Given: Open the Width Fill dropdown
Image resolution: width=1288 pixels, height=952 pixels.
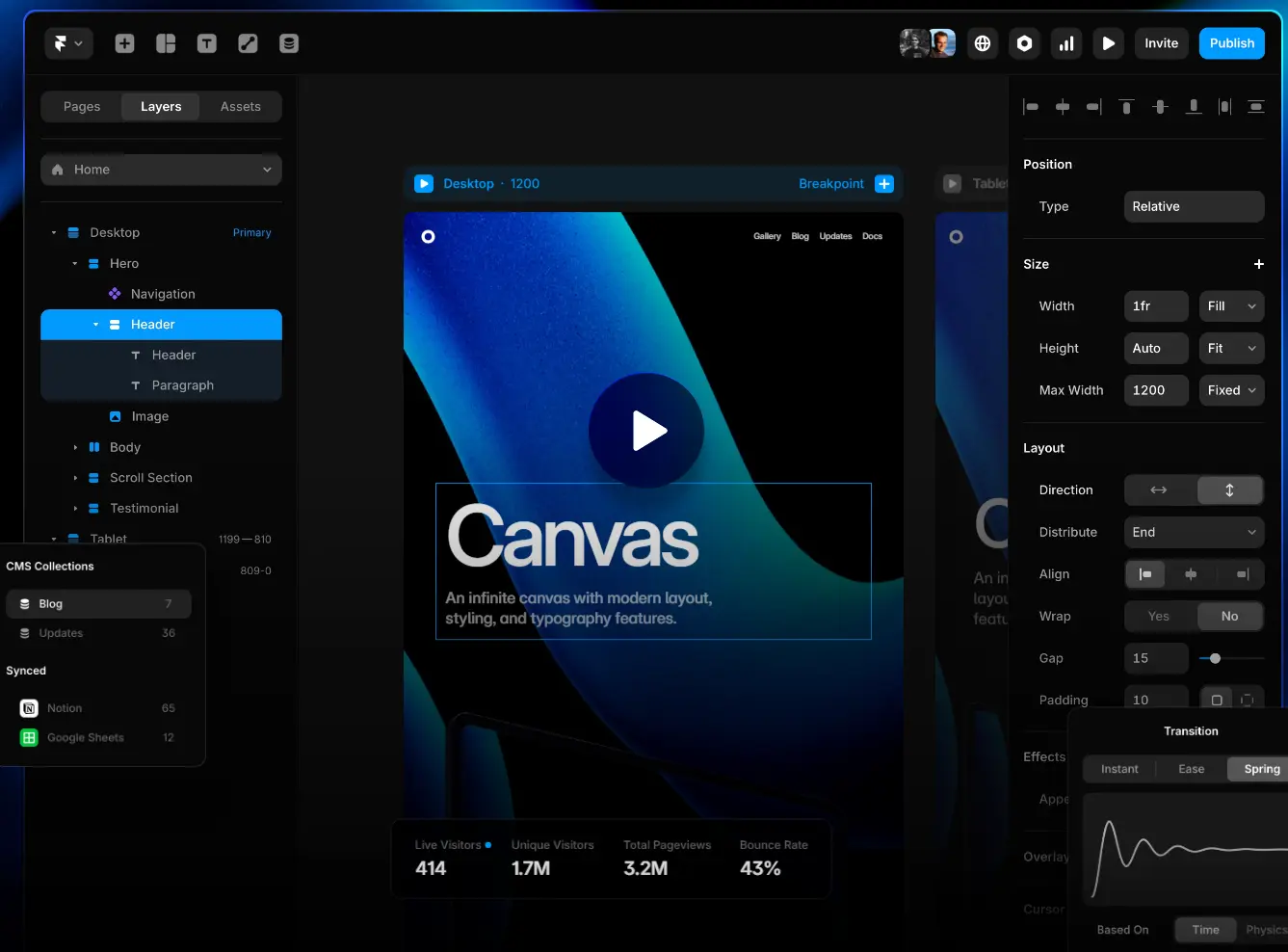Looking at the screenshot, I should (x=1231, y=306).
